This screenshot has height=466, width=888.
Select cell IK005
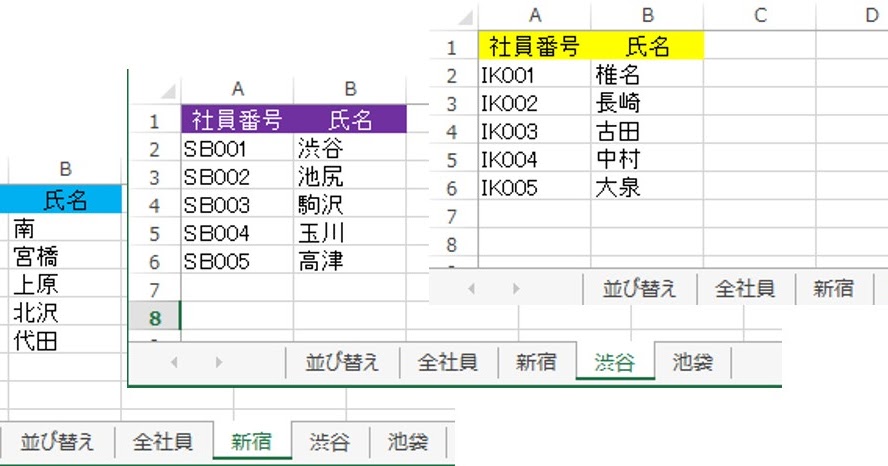(535, 188)
